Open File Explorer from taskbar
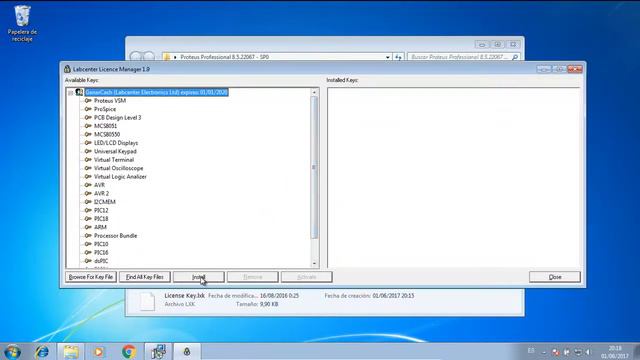 coord(71,352)
